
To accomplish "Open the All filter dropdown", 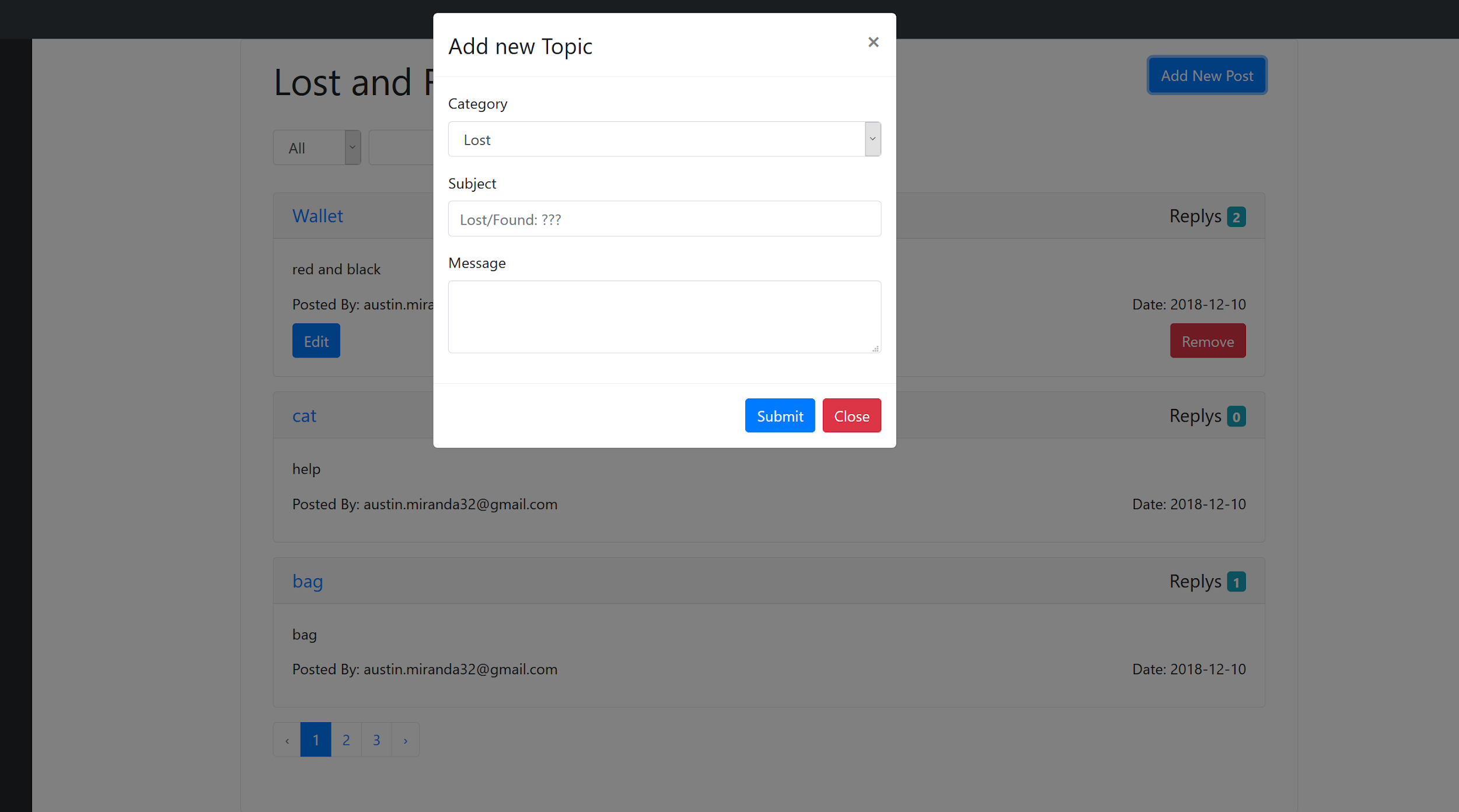I will click(x=317, y=148).
